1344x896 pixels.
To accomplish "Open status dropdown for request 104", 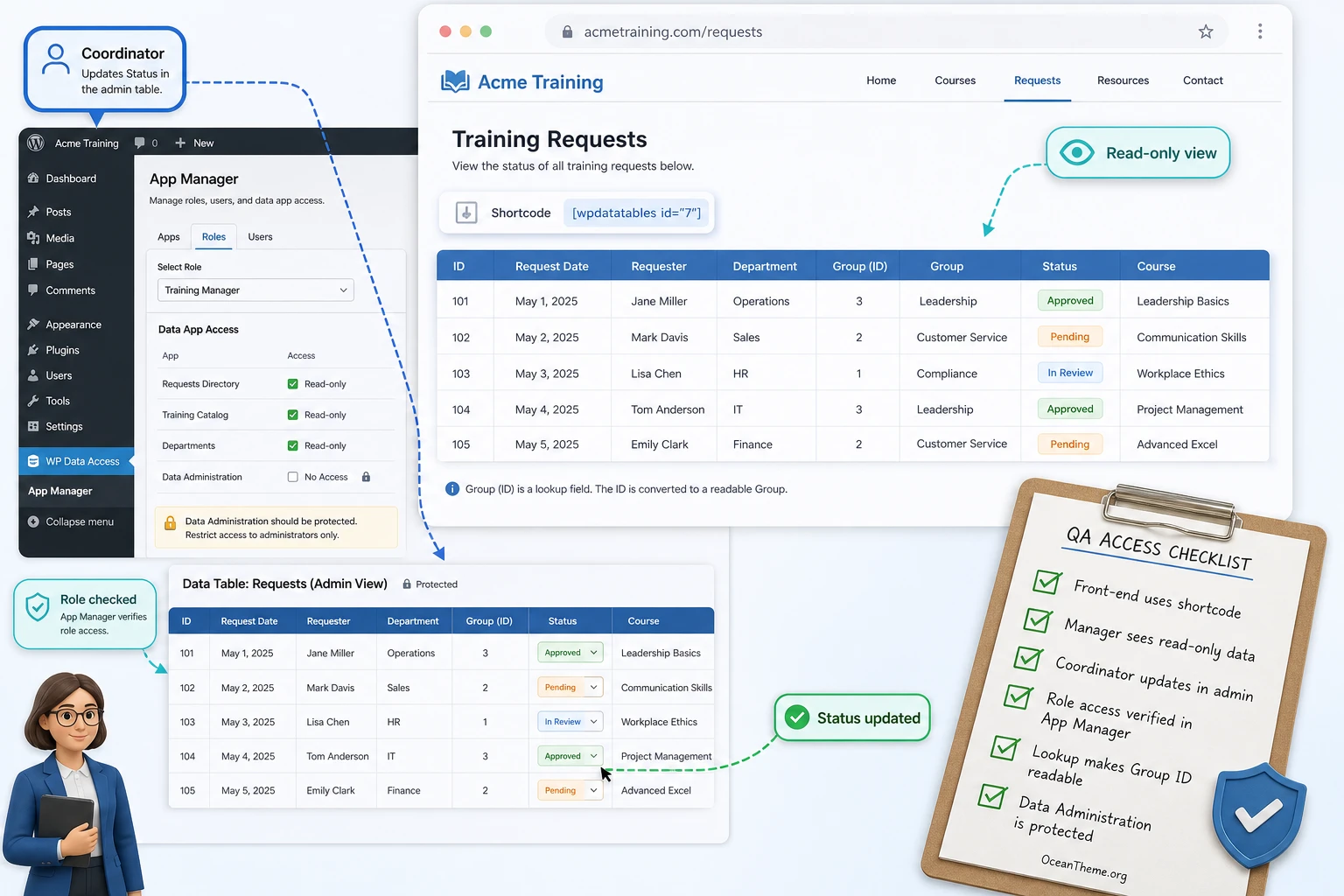I will tap(570, 756).
